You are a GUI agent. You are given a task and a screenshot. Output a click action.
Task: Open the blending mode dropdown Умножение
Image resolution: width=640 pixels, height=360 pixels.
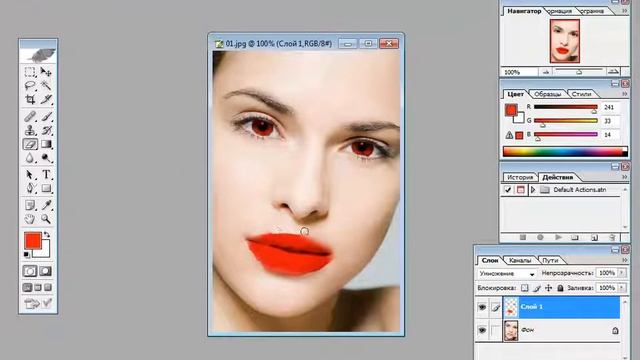tap(507, 273)
